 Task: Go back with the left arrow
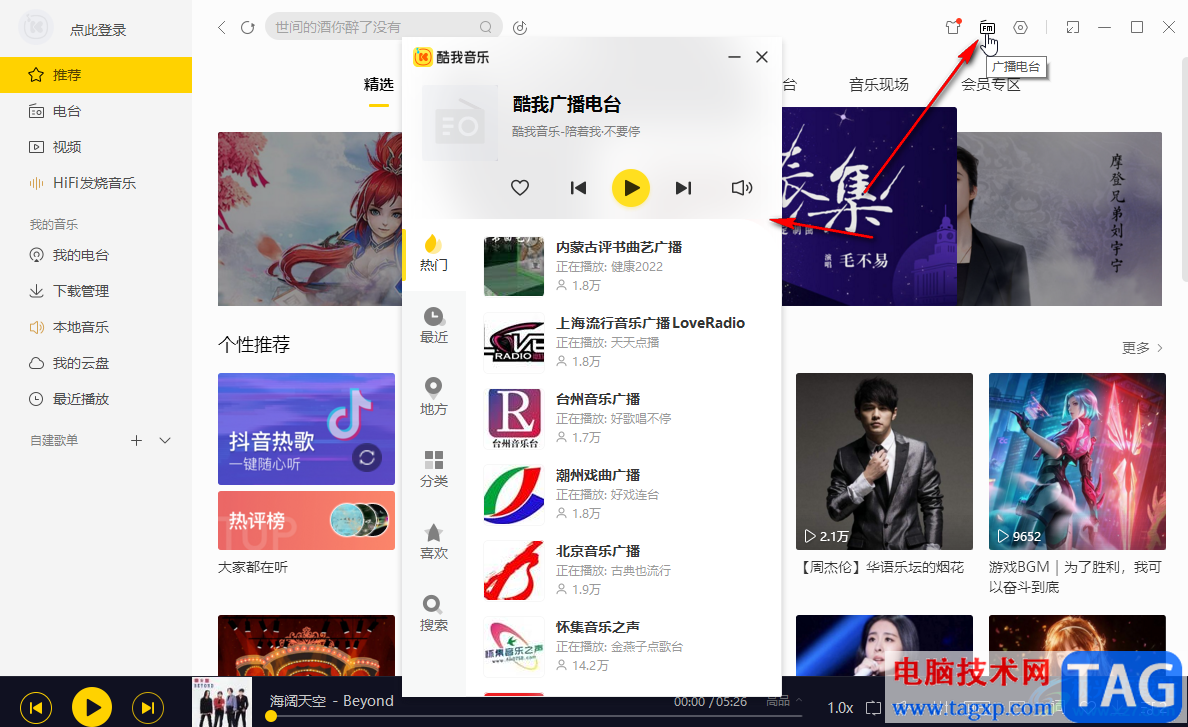[x=221, y=27]
